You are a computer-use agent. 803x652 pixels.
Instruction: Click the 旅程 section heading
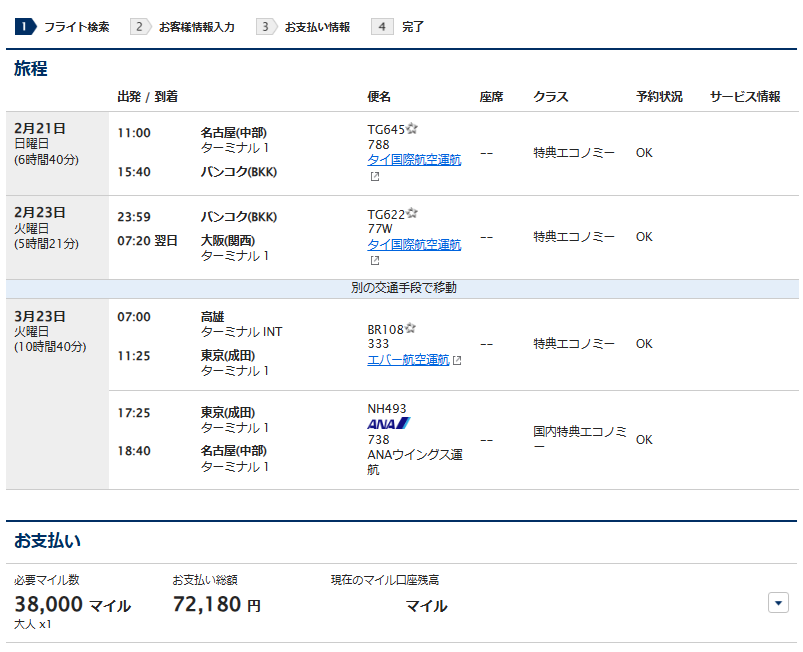click(31, 69)
